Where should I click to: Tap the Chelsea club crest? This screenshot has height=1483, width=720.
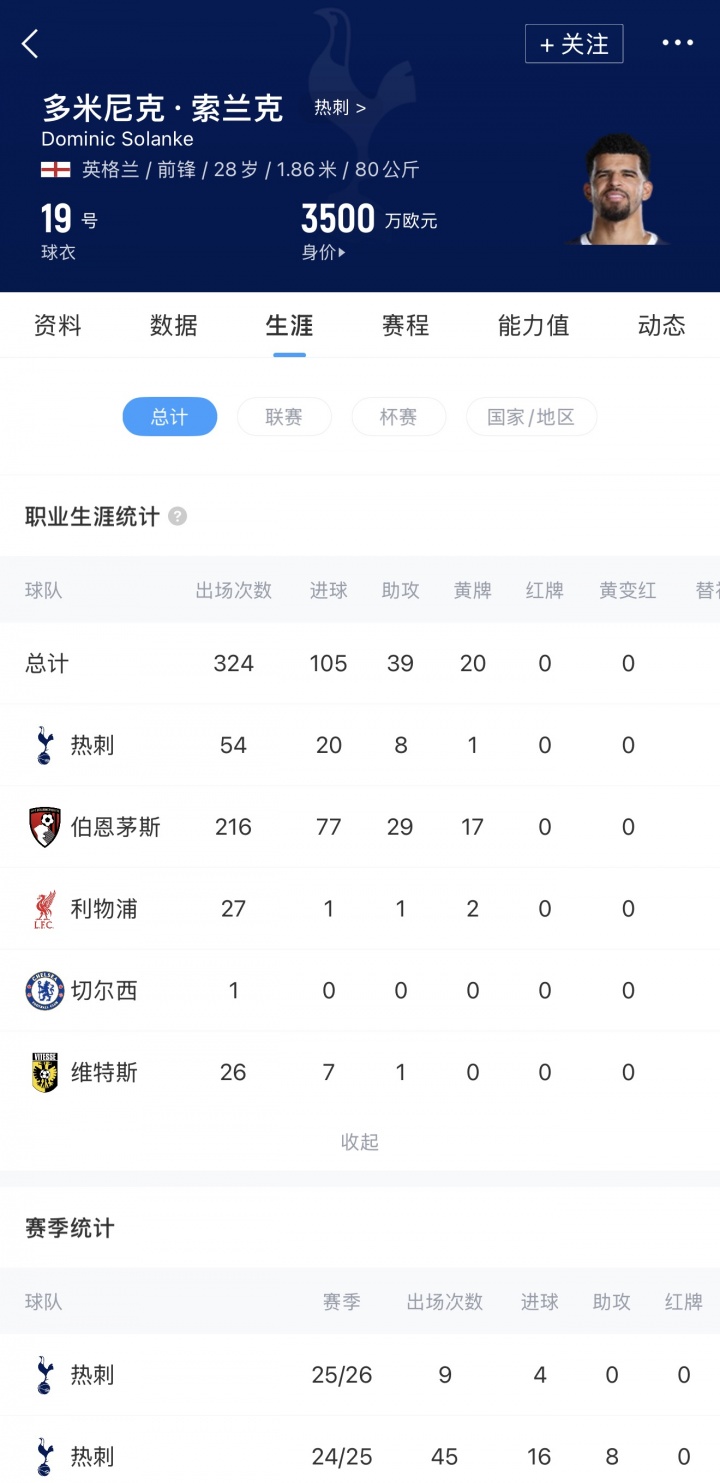(x=44, y=991)
